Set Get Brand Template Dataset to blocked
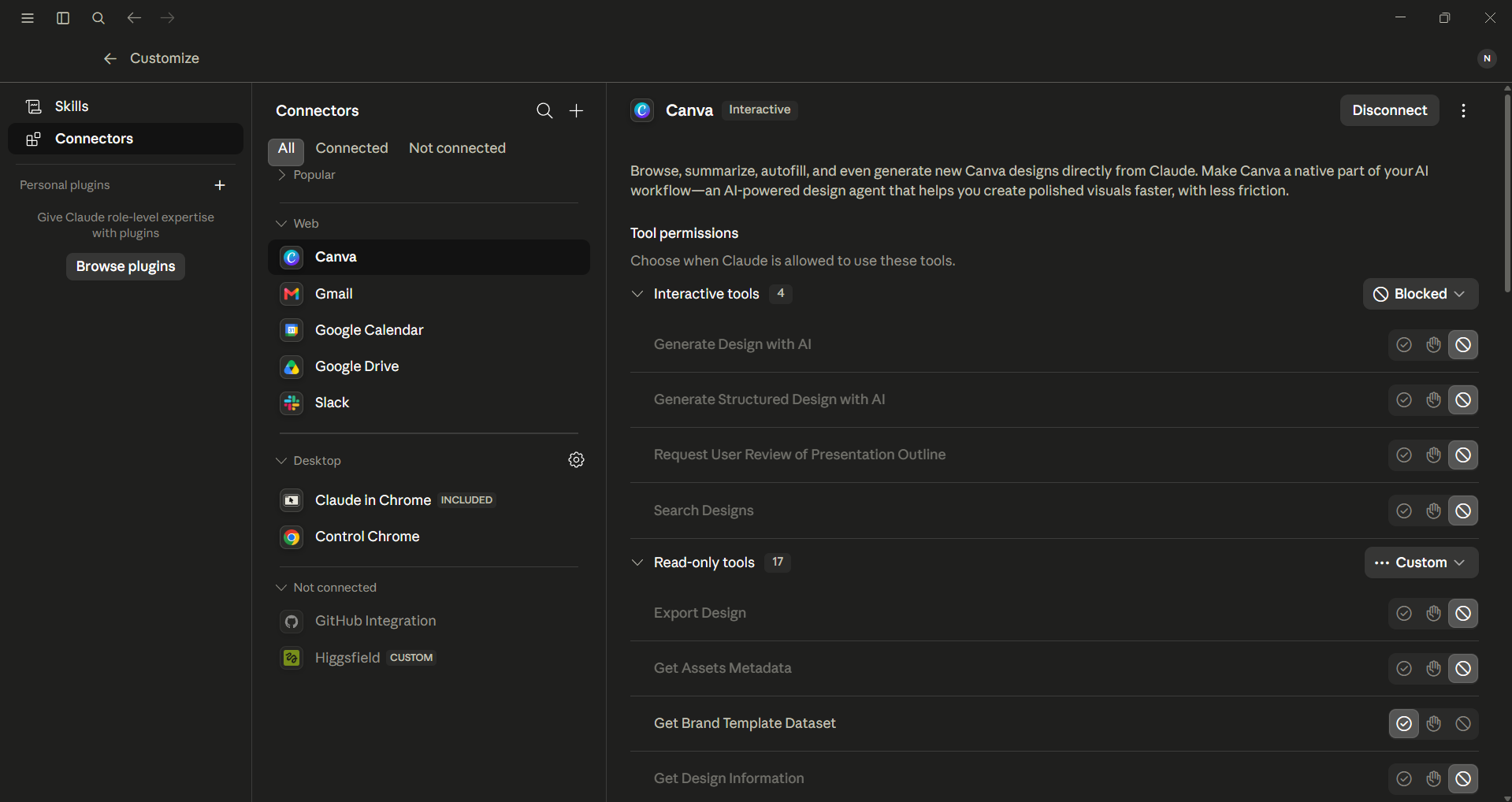This screenshot has height=802, width=1512. click(1463, 724)
